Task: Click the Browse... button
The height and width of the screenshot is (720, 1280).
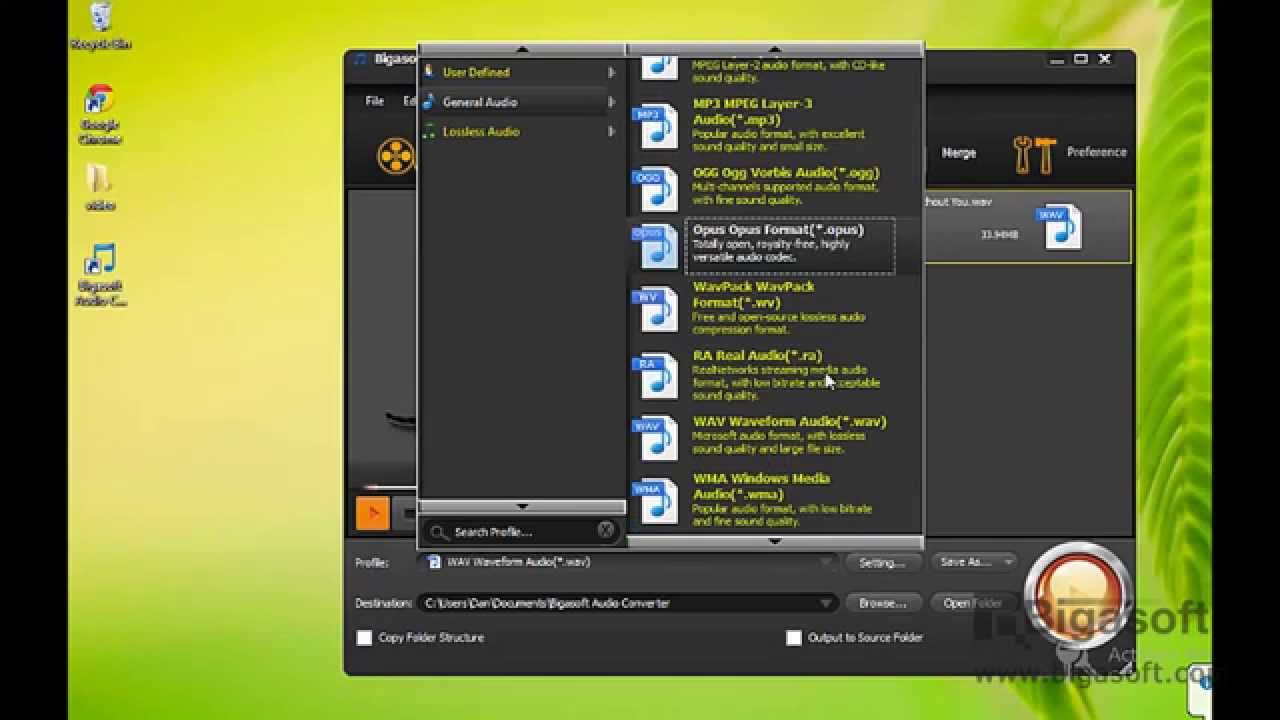Action: [882, 603]
